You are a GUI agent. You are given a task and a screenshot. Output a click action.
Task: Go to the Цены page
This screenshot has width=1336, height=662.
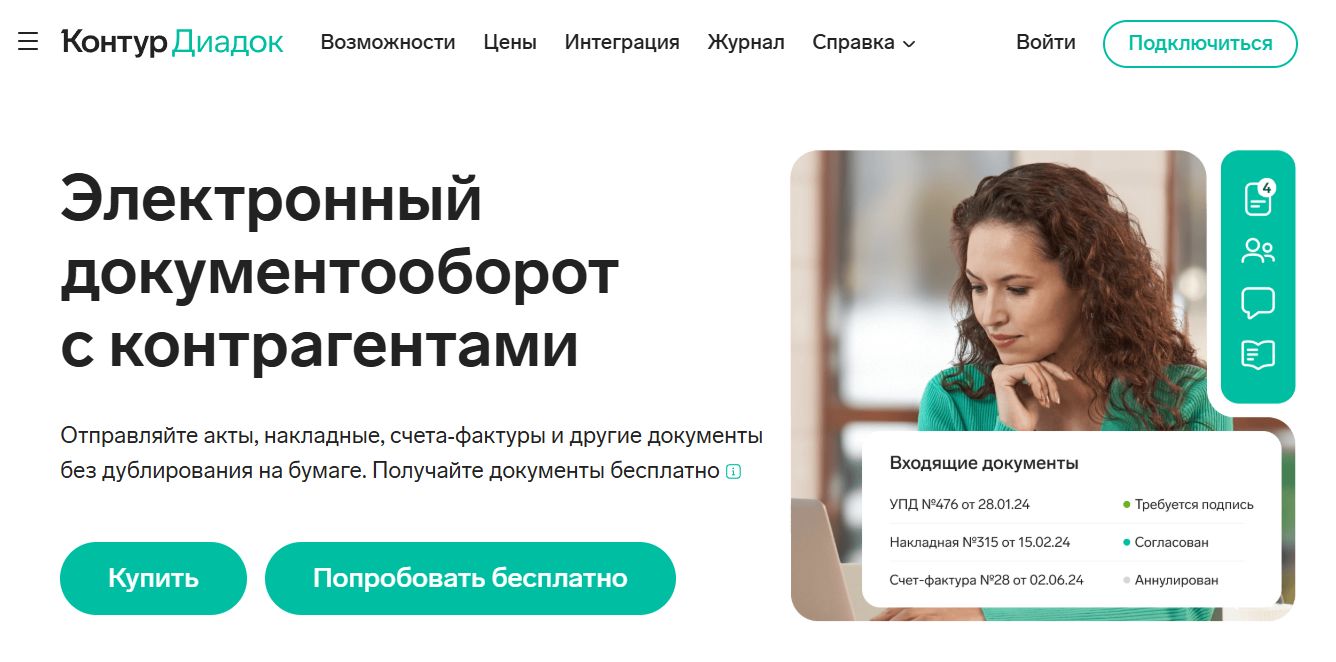510,42
